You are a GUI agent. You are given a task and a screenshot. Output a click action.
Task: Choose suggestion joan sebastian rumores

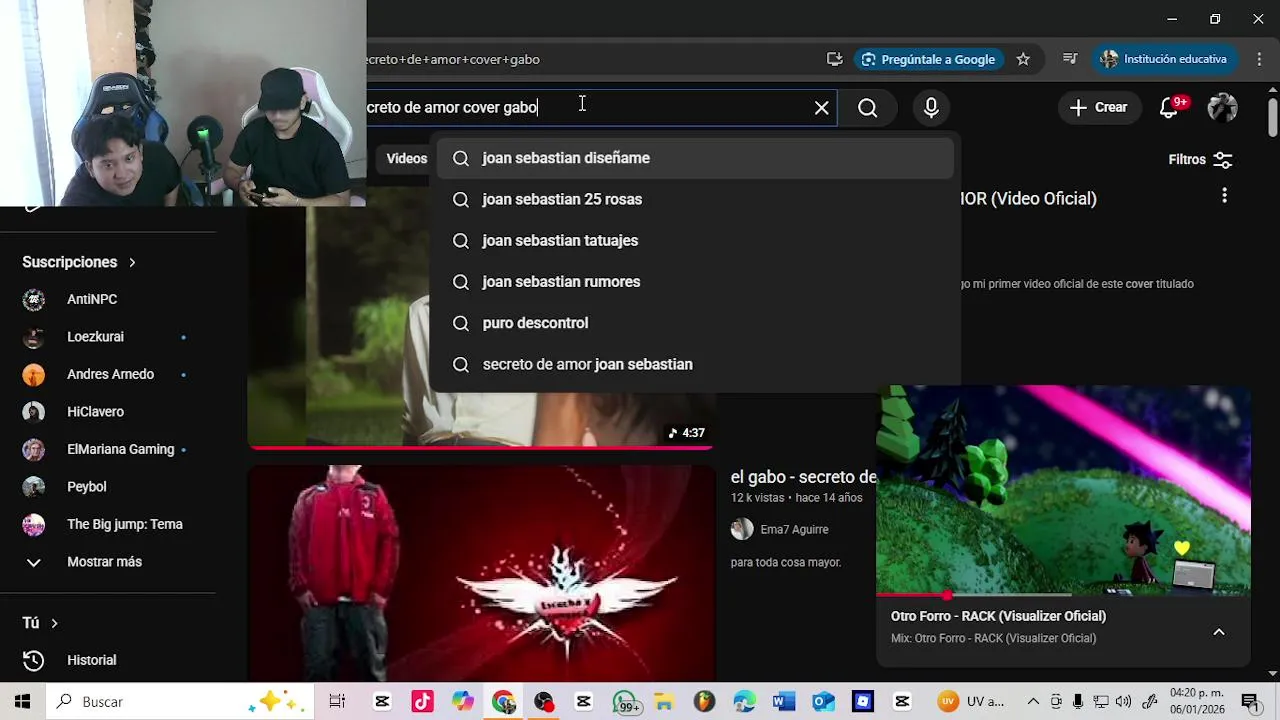pos(695,282)
